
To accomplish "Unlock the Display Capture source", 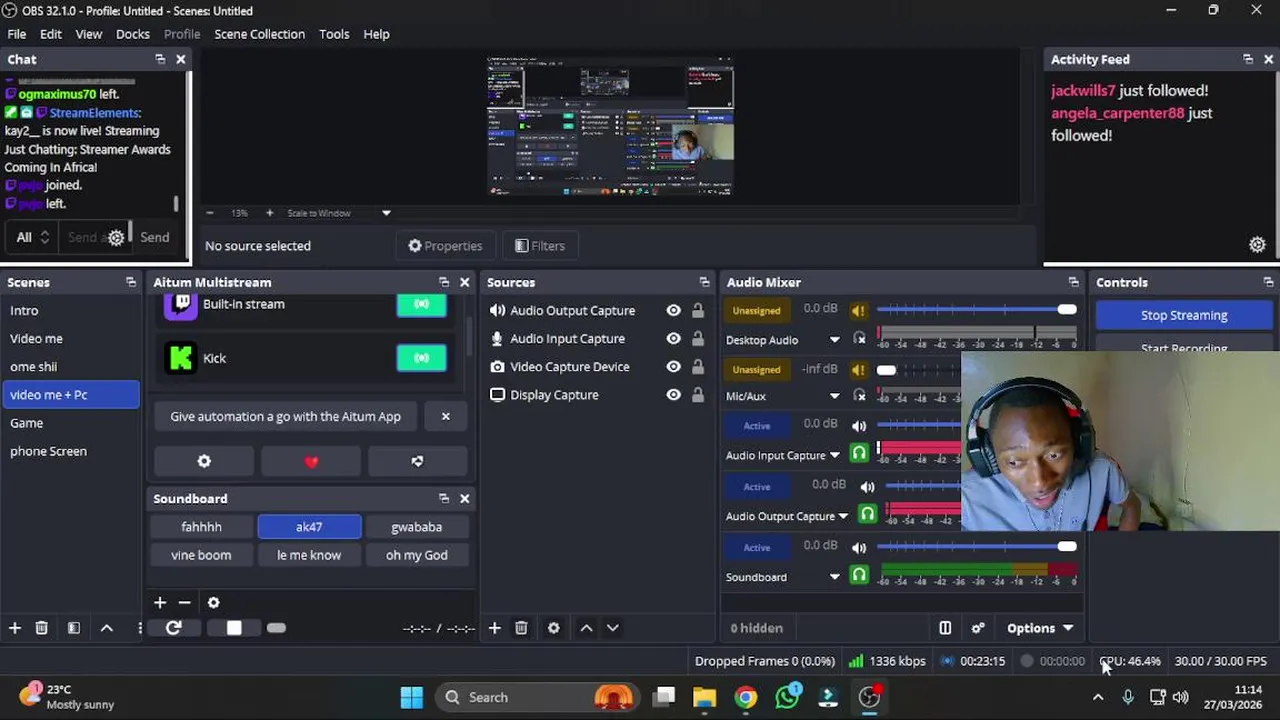I will point(698,395).
